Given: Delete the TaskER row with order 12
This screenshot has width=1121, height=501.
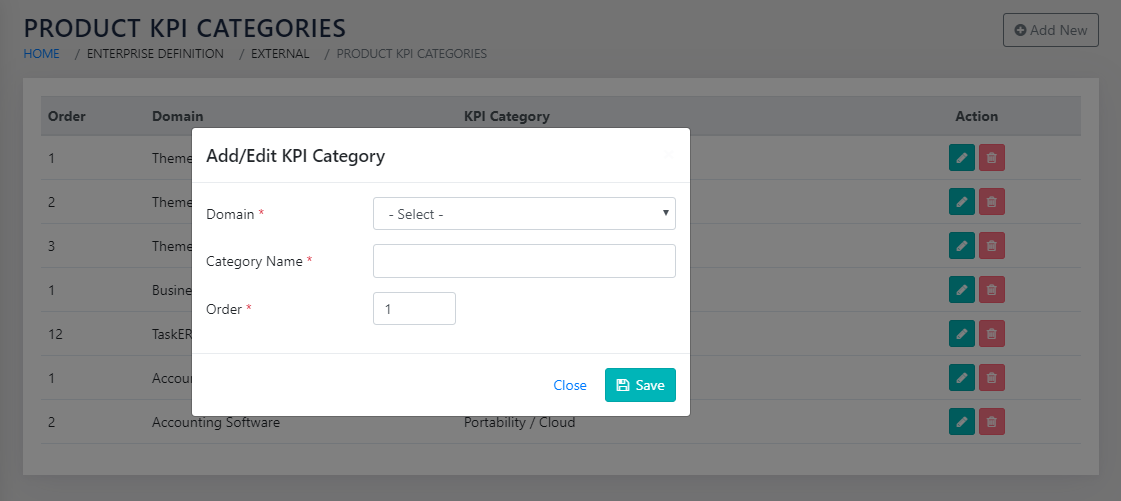Looking at the screenshot, I should (x=991, y=334).
